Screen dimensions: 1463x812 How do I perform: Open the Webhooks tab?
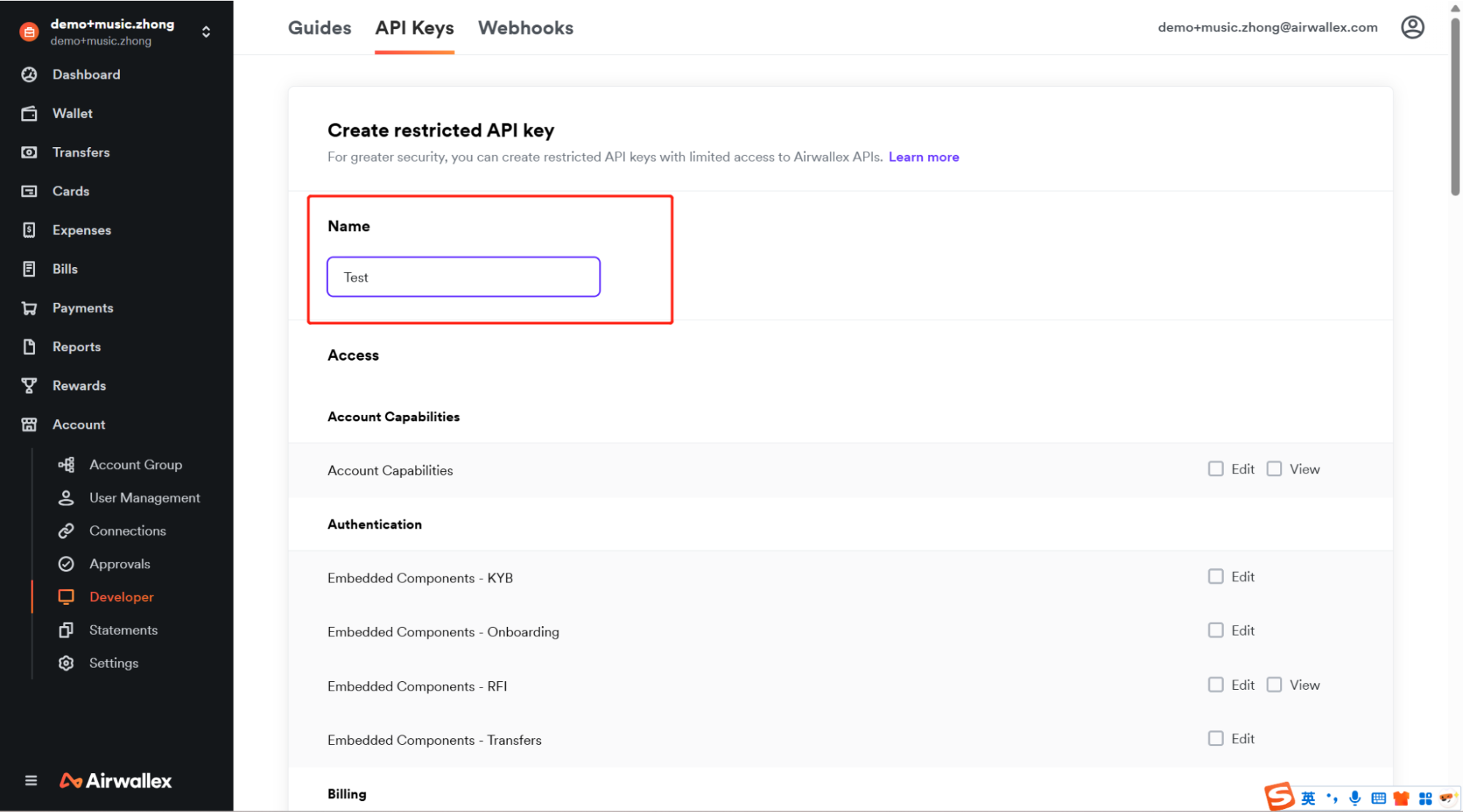coord(525,28)
